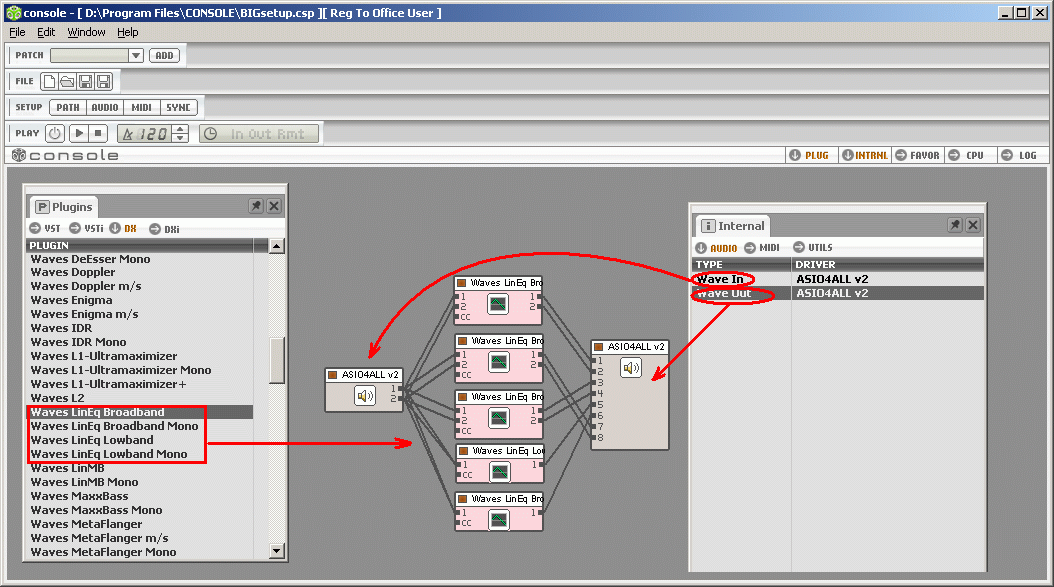The height and width of the screenshot is (587, 1054).
Task: Create a new file using the FILE toolbar
Action: (x=49, y=81)
